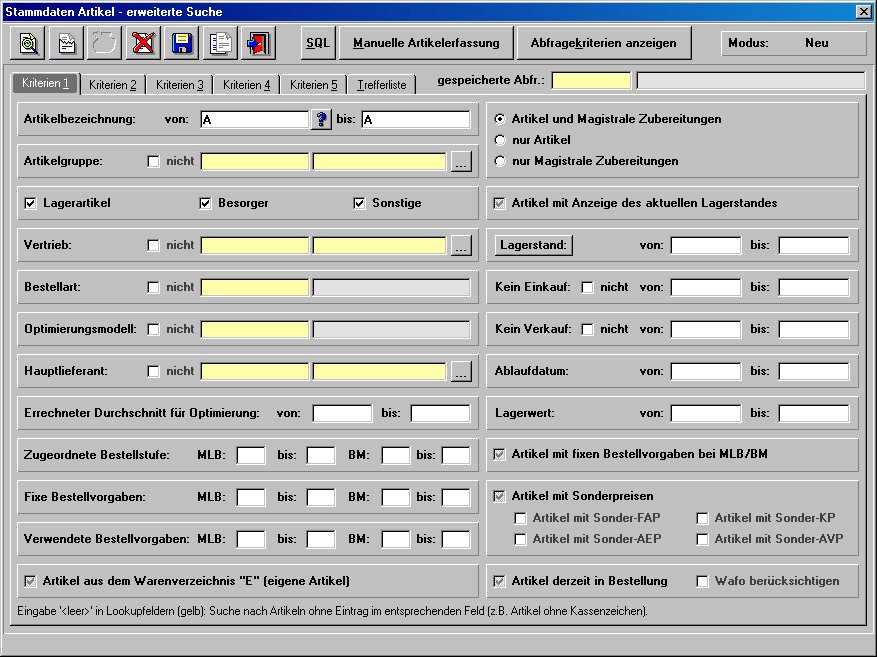Click the copy documents toolbar icon
The width and height of the screenshot is (877, 657).
[219, 43]
